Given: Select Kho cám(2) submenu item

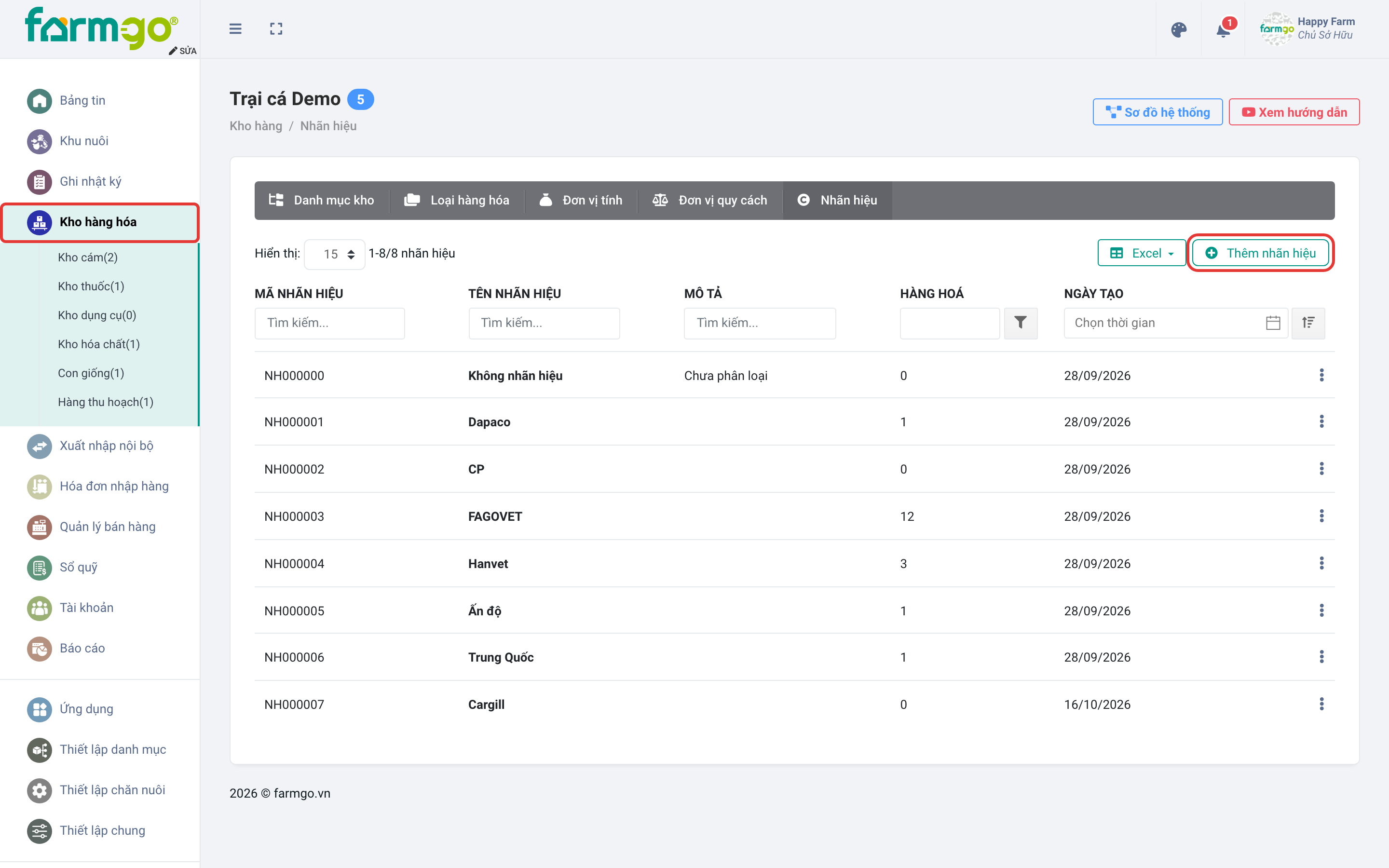Looking at the screenshot, I should coord(88,257).
